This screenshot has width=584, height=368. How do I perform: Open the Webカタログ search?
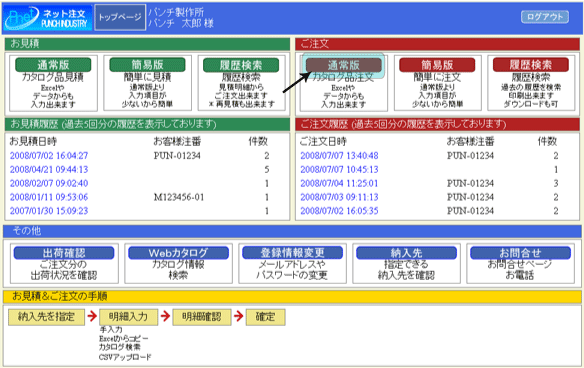(x=178, y=253)
